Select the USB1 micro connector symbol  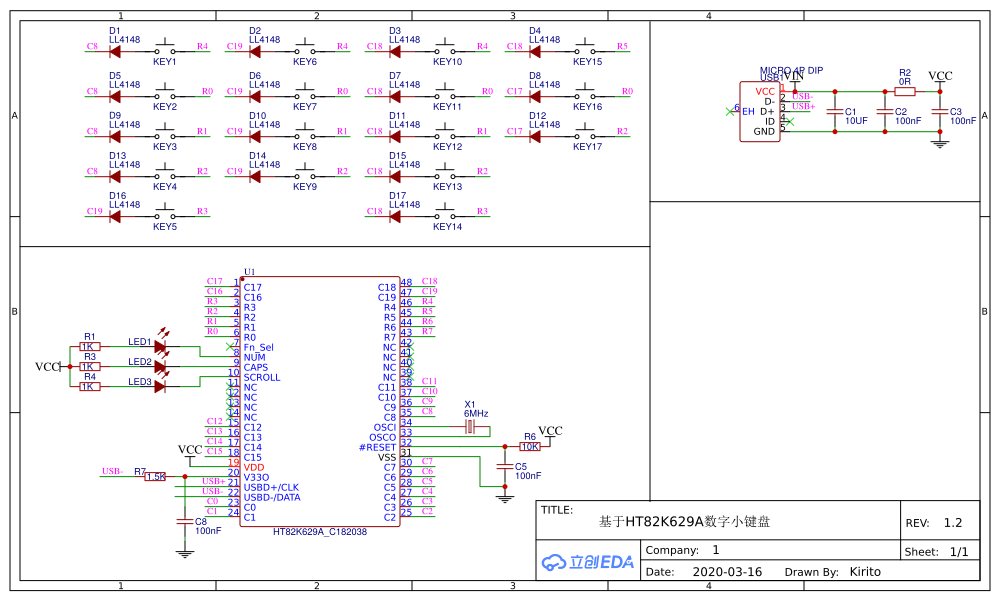pyautogui.click(x=760, y=112)
